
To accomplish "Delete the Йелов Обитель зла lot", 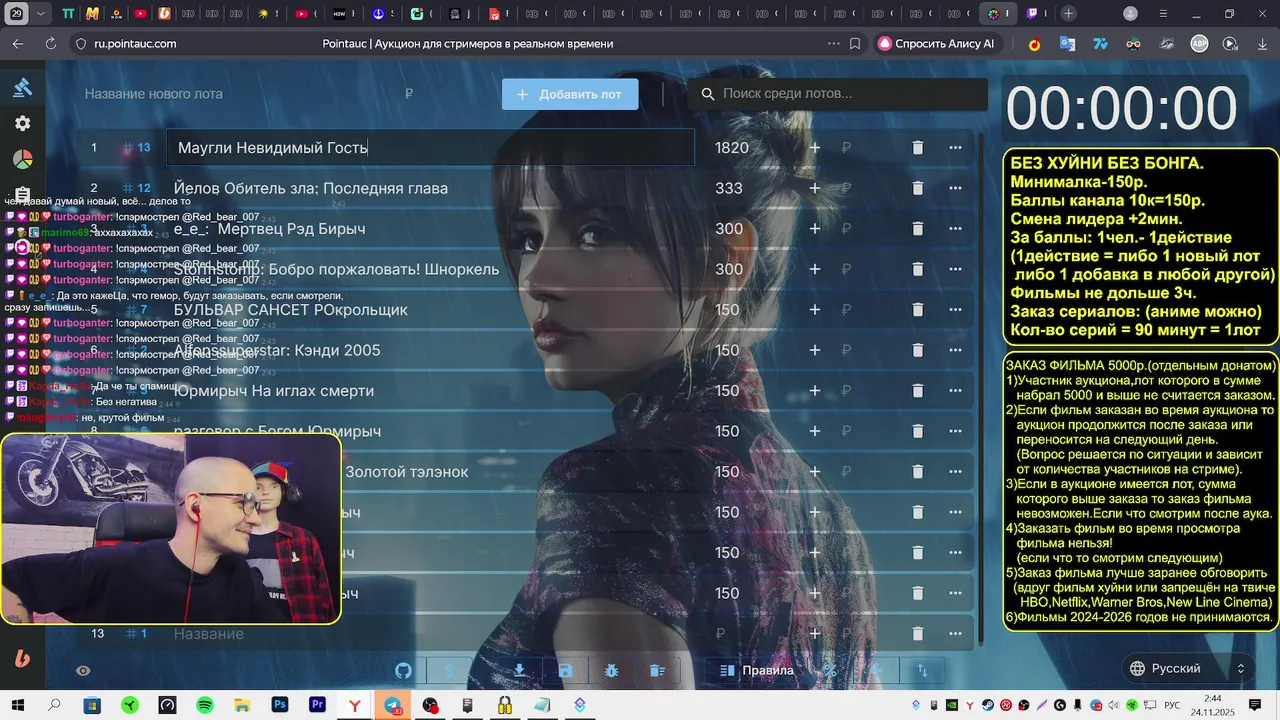I will coord(918,188).
